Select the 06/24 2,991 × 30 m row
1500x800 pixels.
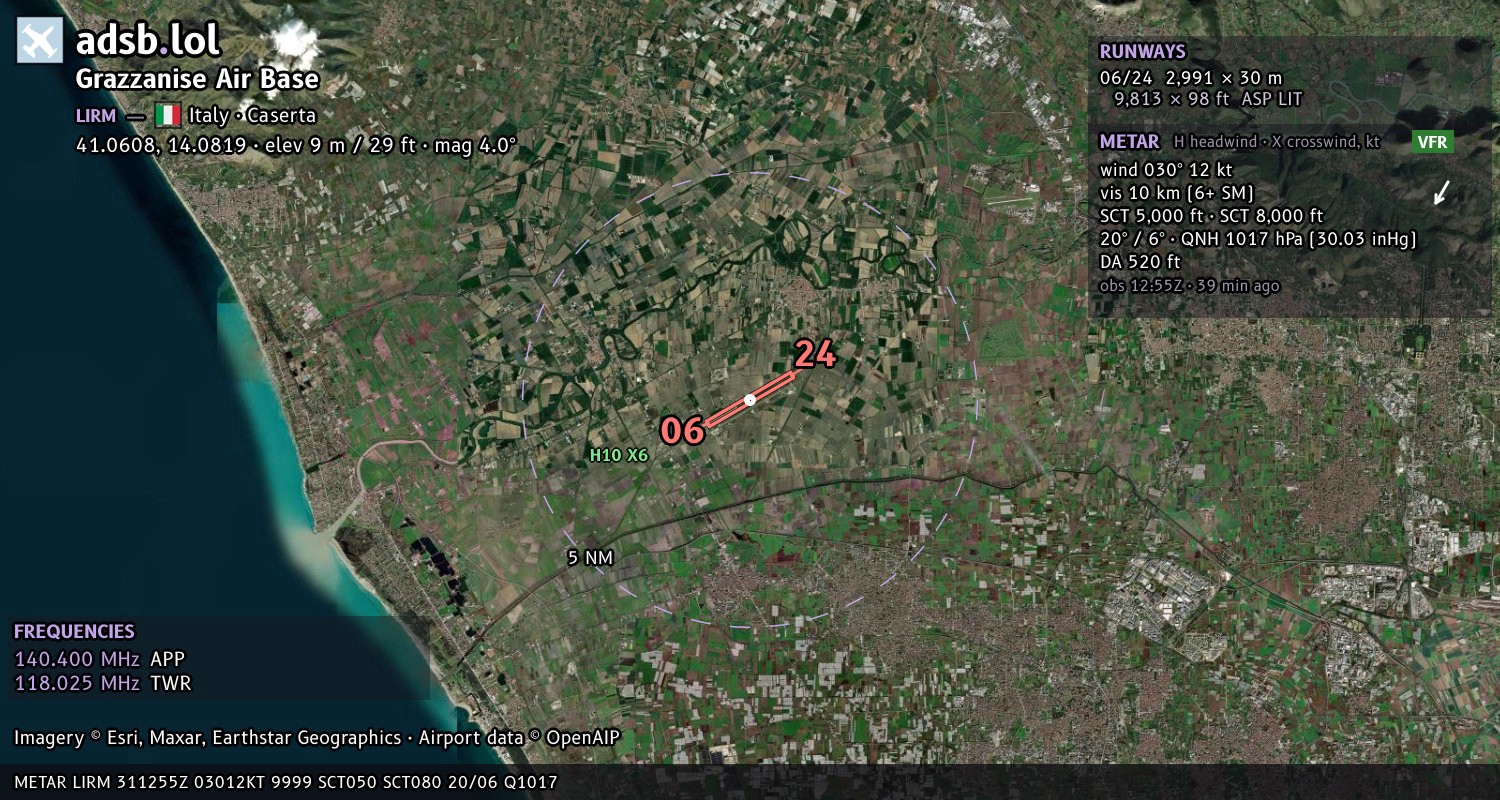(1190, 78)
